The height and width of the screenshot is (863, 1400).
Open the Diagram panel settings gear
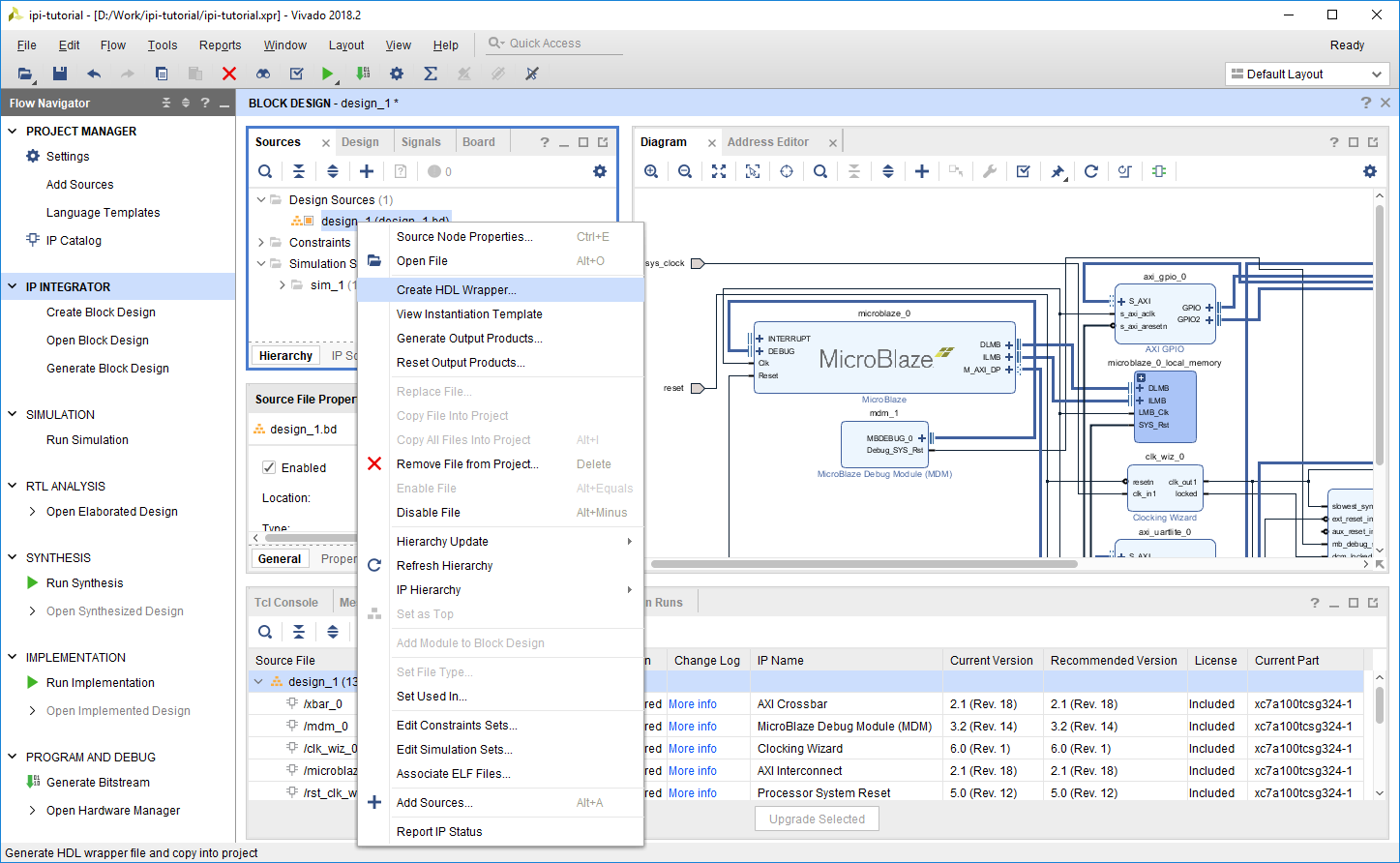[1370, 171]
